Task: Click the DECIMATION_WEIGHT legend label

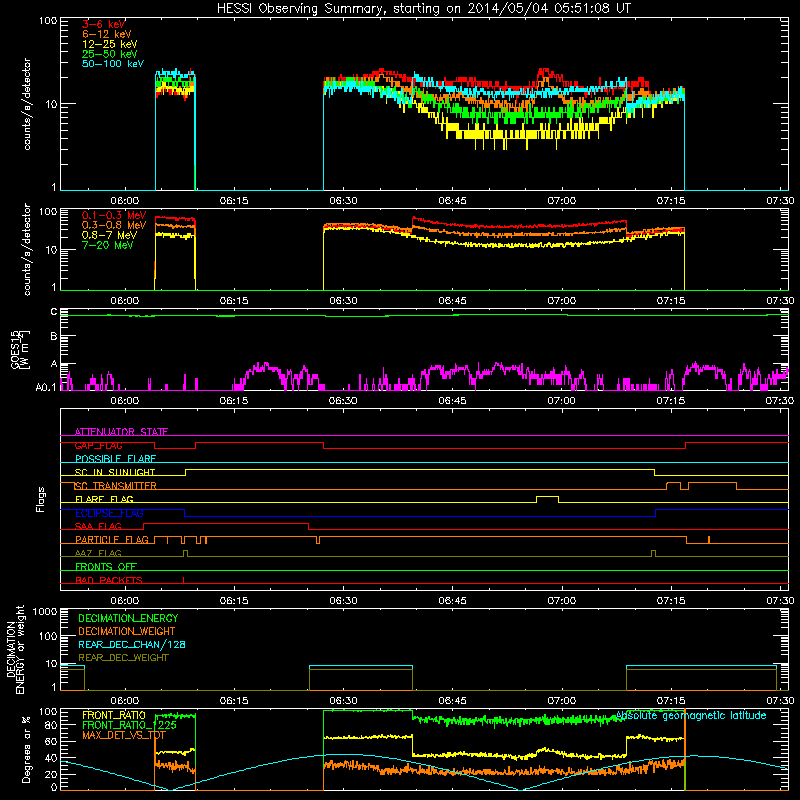Action: pyautogui.click(x=127, y=631)
